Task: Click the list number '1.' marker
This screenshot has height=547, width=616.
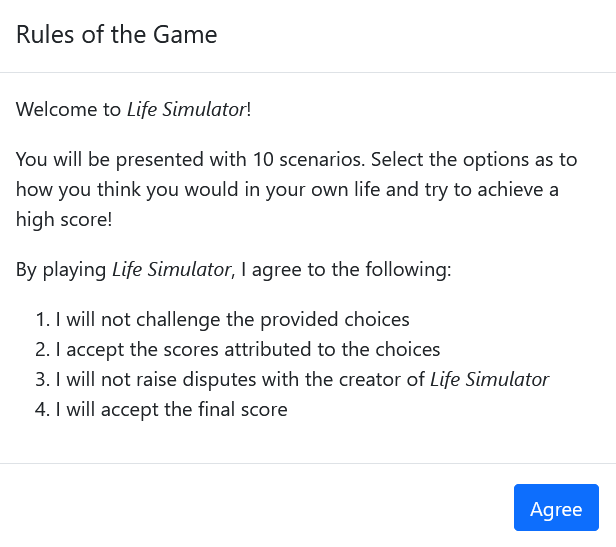Action: [x=43, y=319]
